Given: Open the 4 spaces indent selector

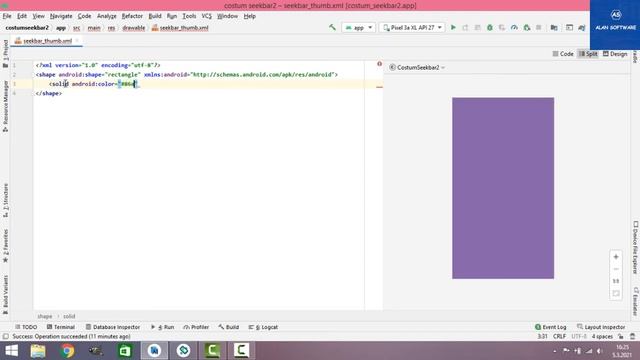Looking at the screenshot, I should click(602, 336).
